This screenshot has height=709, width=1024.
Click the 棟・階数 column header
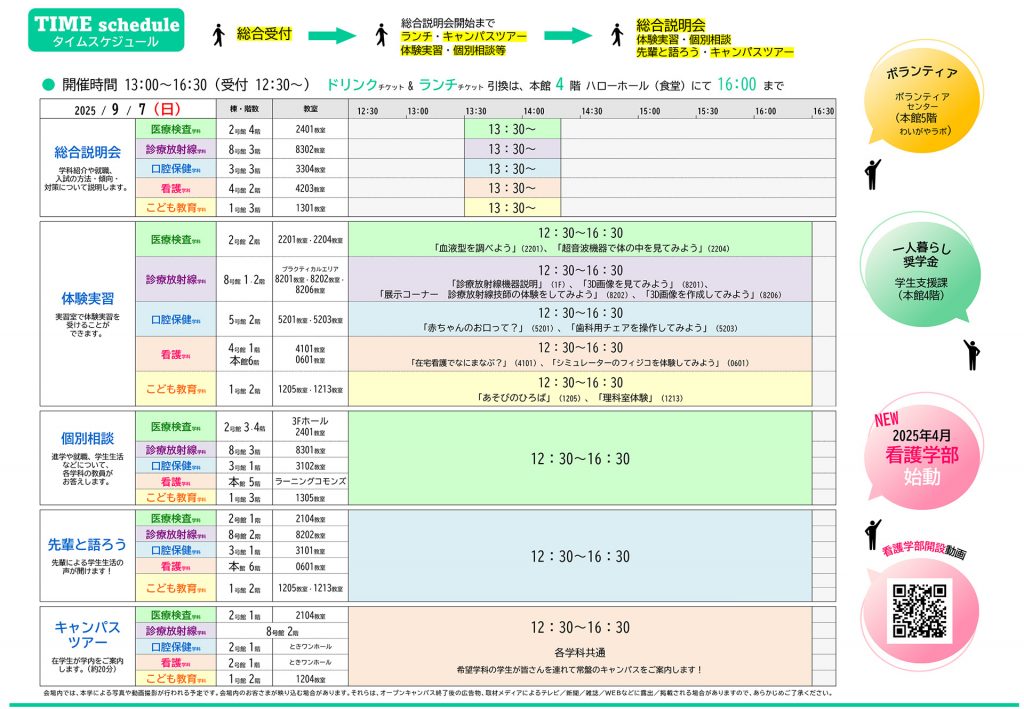click(x=244, y=109)
